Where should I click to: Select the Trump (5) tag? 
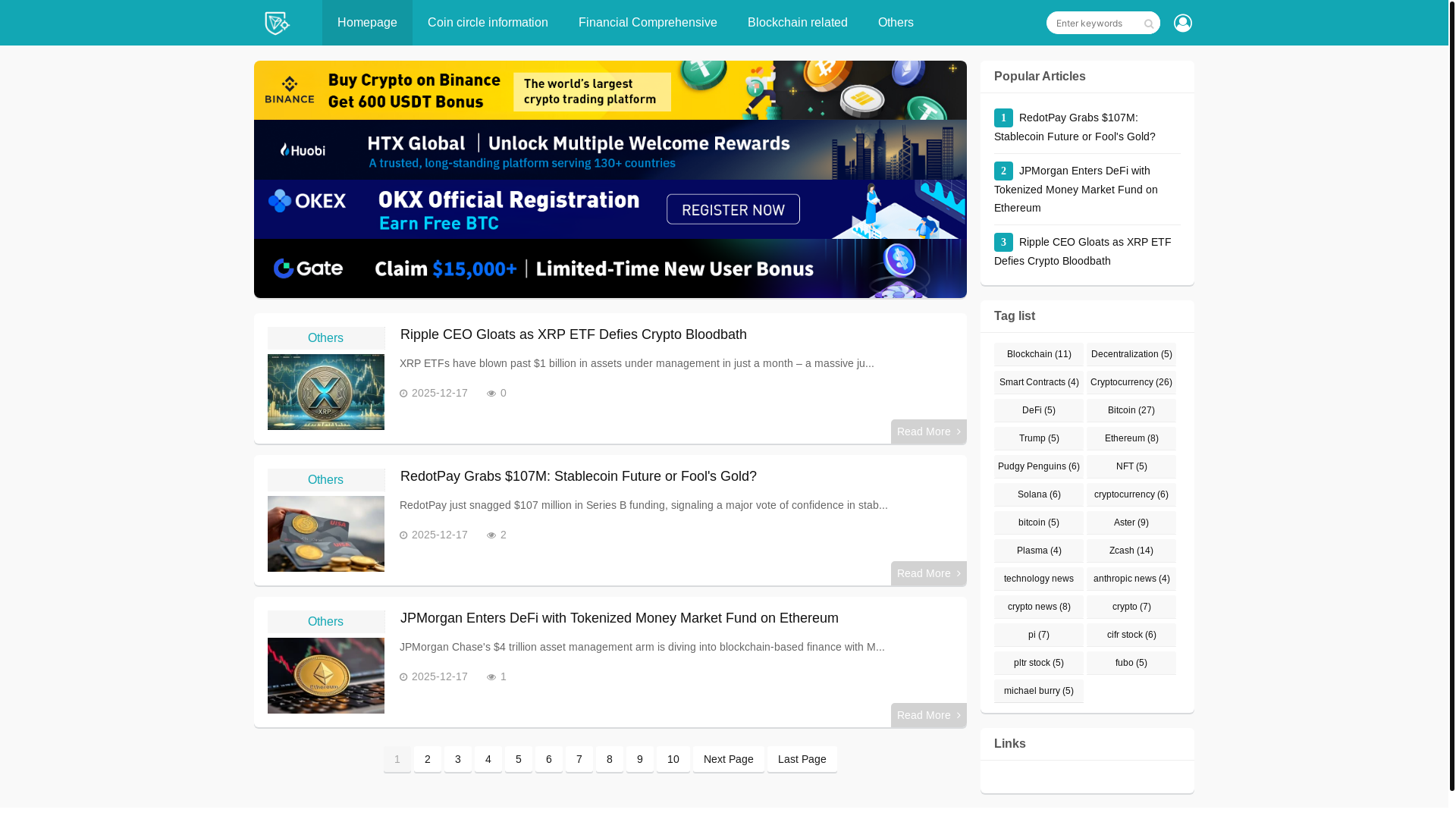[x=1039, y=438]
